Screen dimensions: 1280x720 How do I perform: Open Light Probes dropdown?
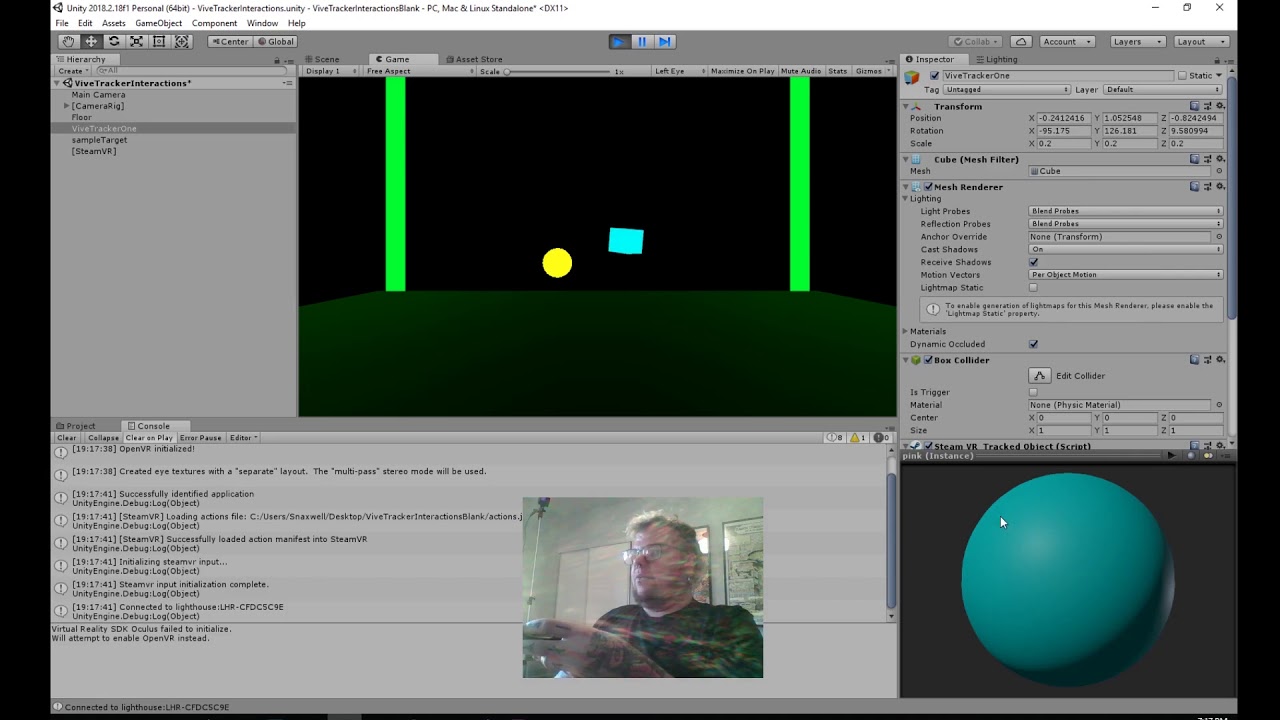pyautogui.click(x=1126, y=211)
